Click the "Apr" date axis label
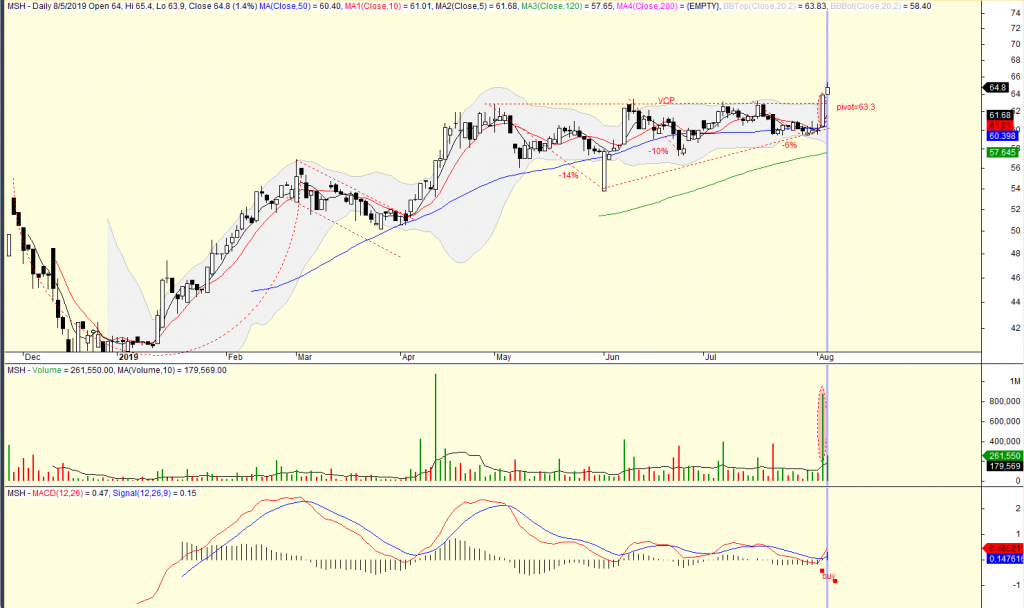 [x=406, y=356]
